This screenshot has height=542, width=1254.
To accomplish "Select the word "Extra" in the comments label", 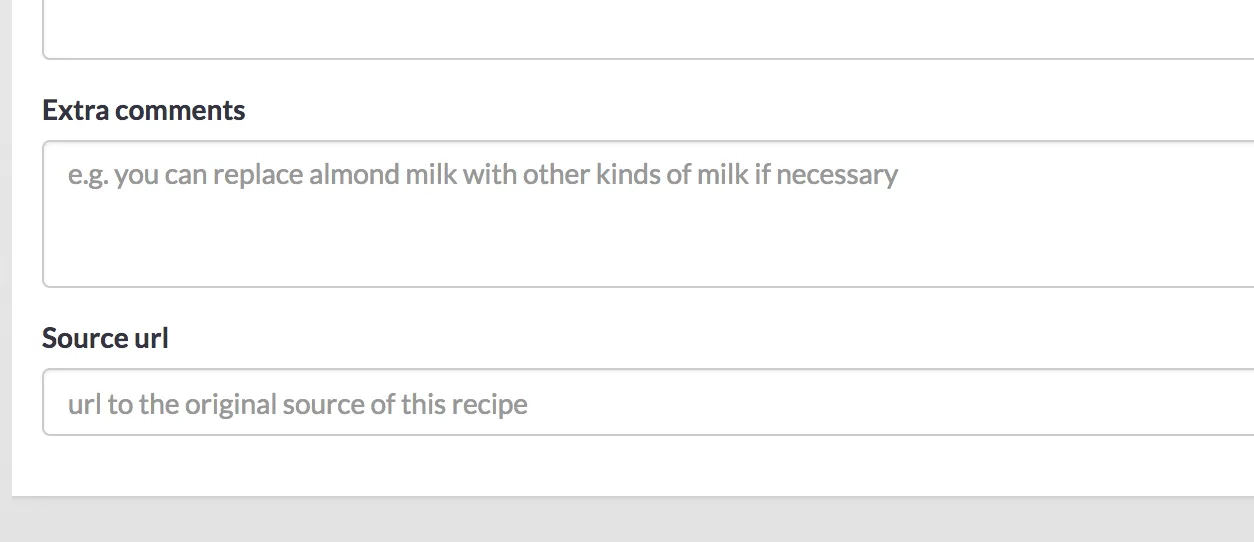I will pyautogui.click(x=76, y=110).
